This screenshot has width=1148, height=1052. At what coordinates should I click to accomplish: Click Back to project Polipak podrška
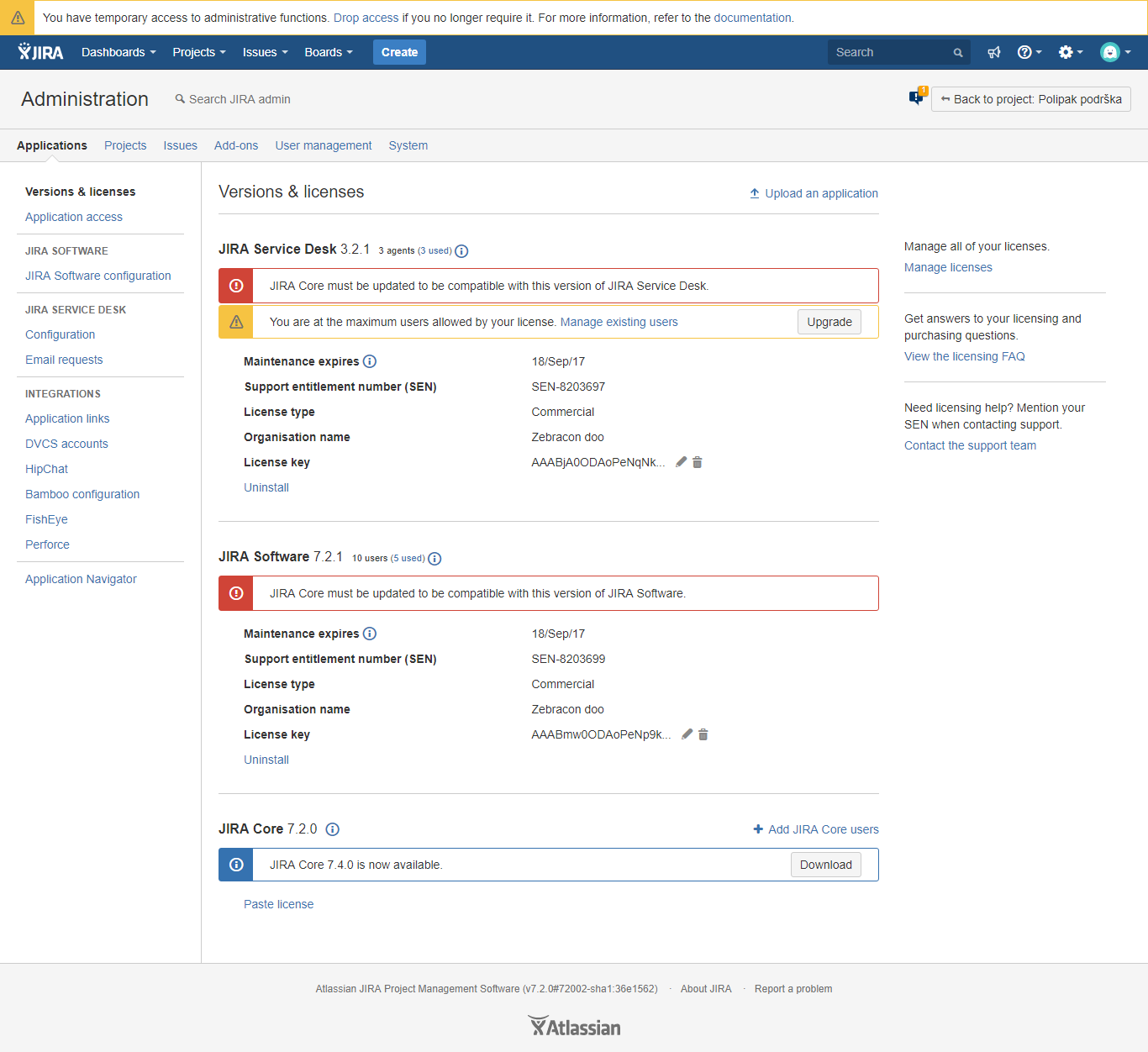[1030, 98]
